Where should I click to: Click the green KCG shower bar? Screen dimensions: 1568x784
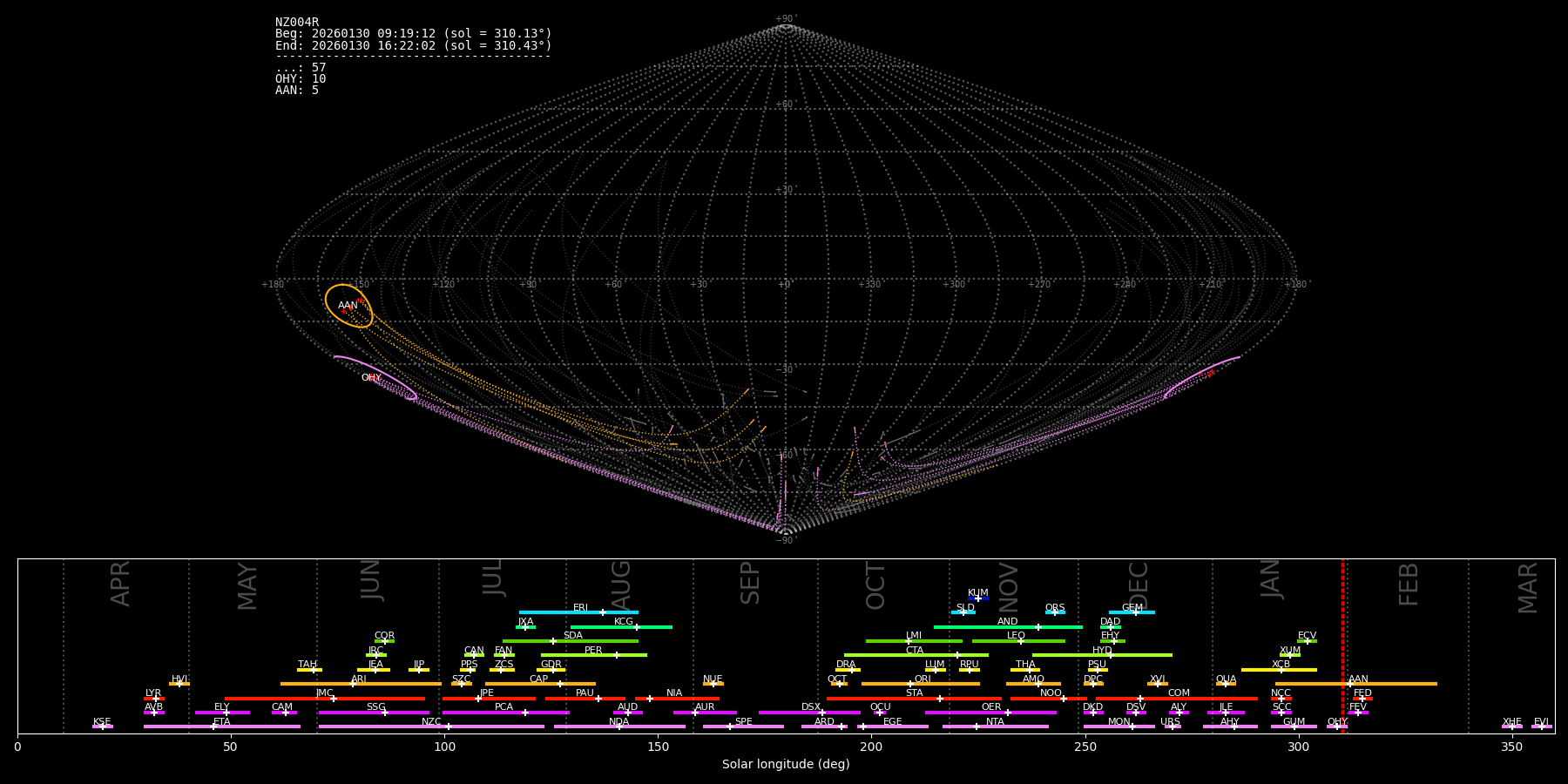tap(621, 626)
